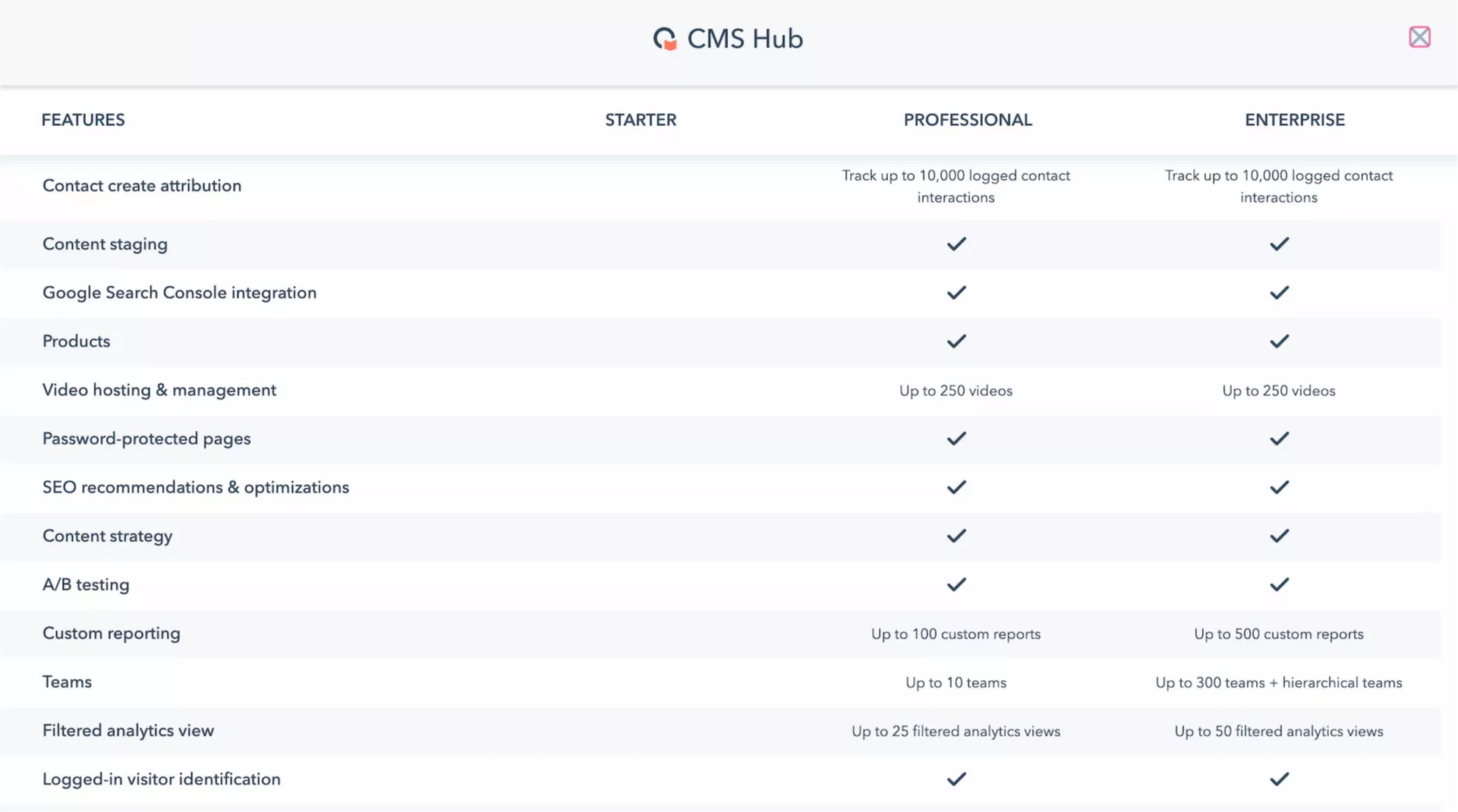This screenshot has width=1458, height=812.
Task: Click the Custom reporting feature label
Action: [112, 634]
